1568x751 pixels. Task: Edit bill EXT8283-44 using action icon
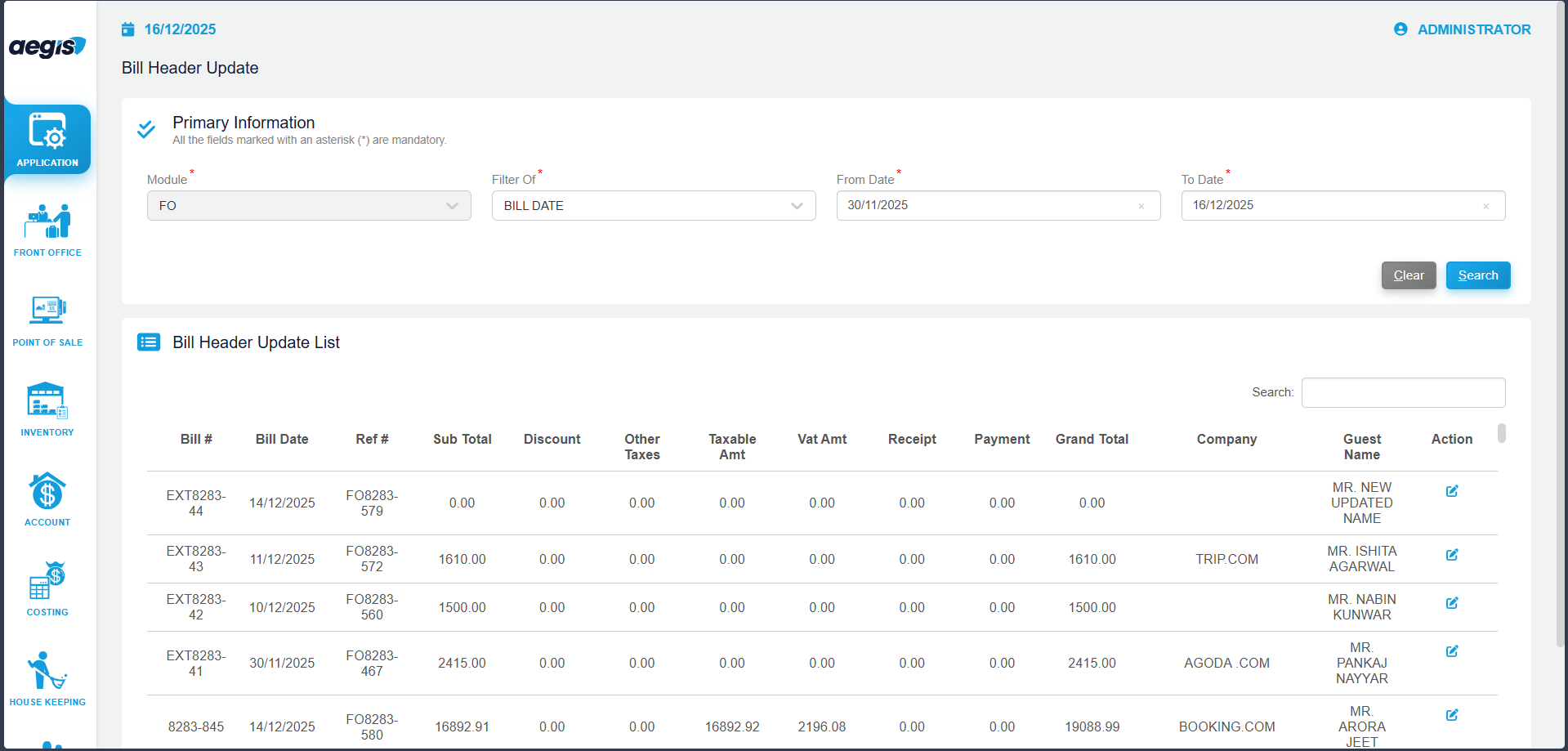[1451, 491]
